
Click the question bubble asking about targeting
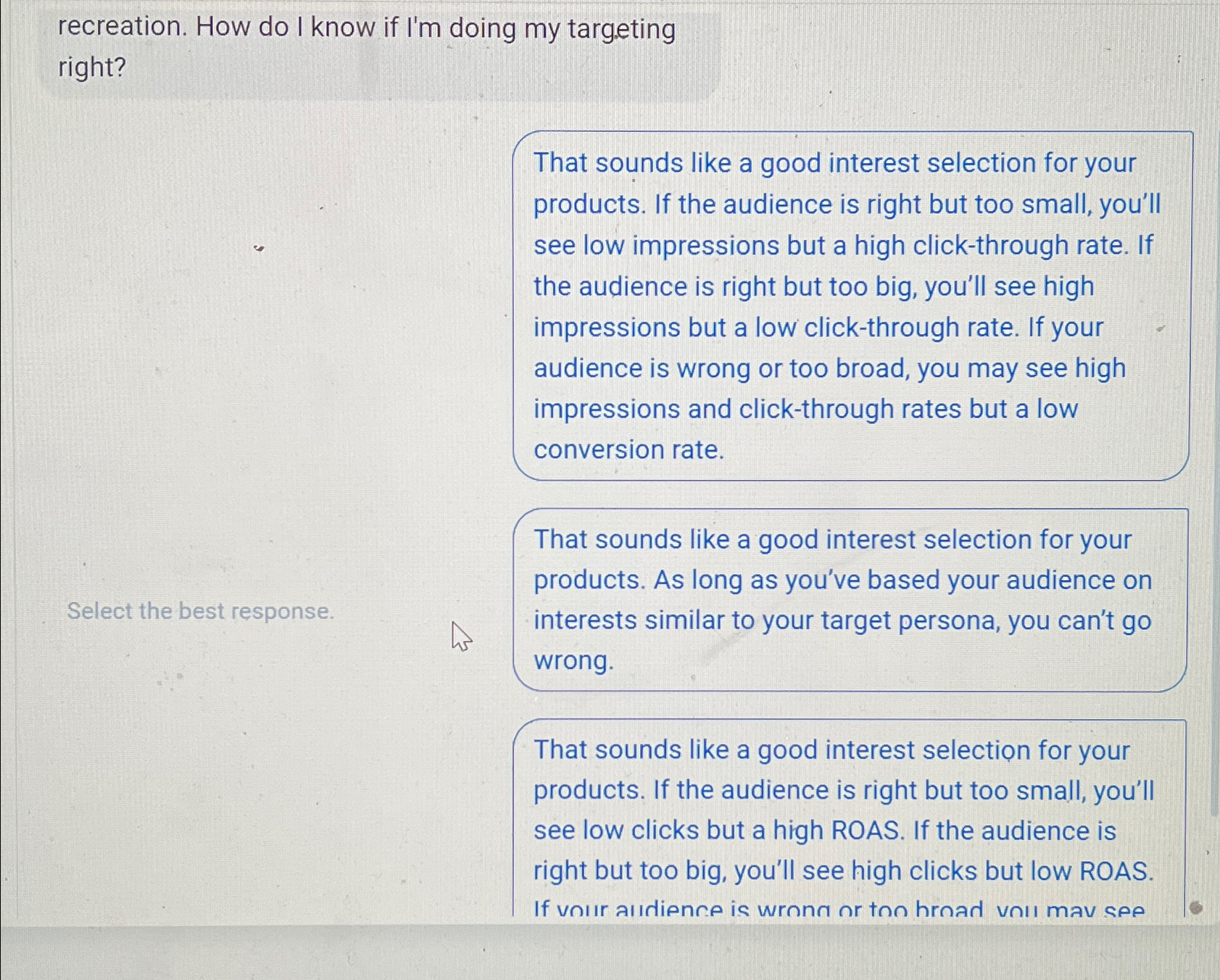tap(362, 47)
